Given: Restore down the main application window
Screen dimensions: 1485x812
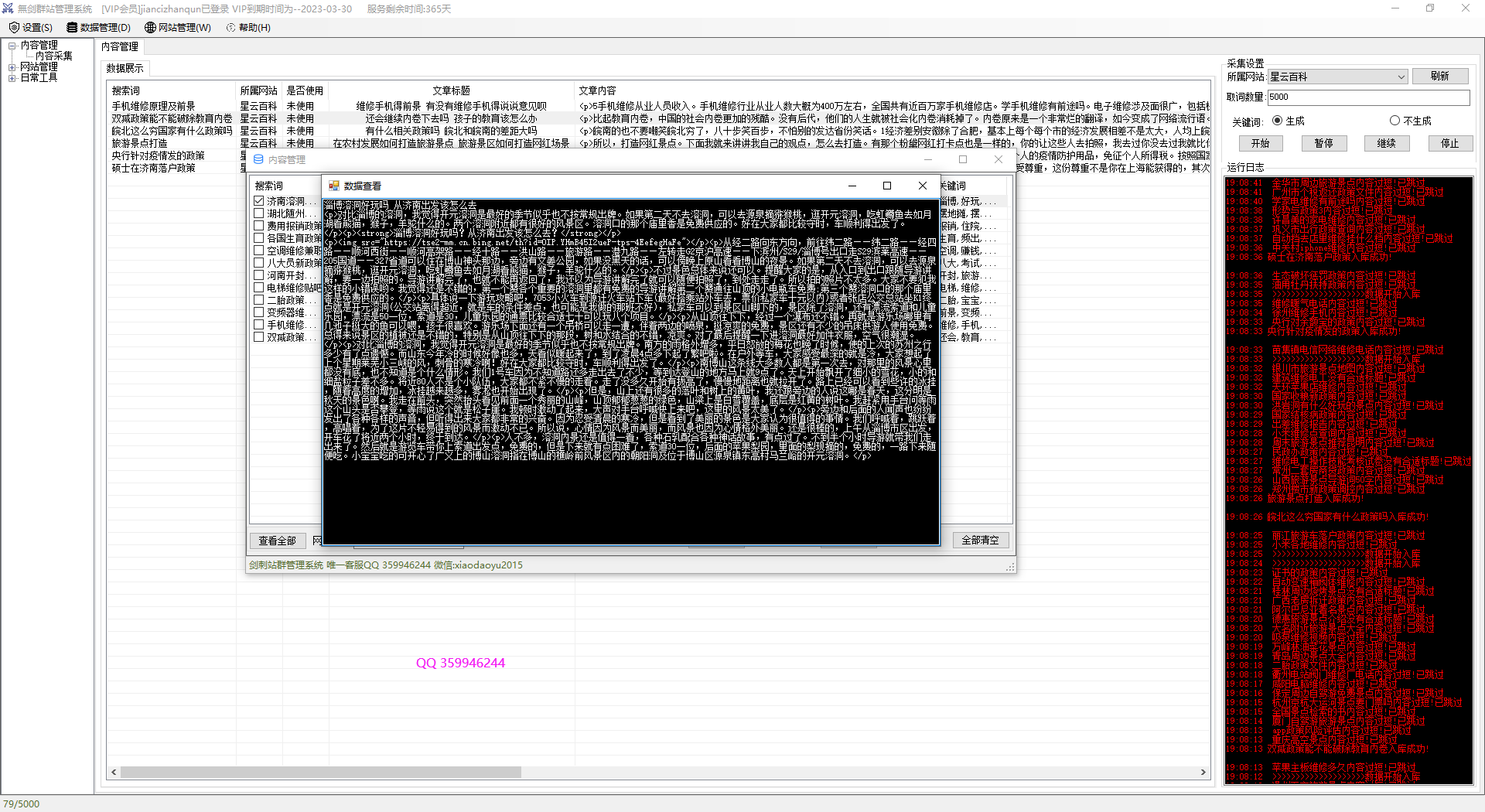Looking at the screenshot, I should point(1430,9).
